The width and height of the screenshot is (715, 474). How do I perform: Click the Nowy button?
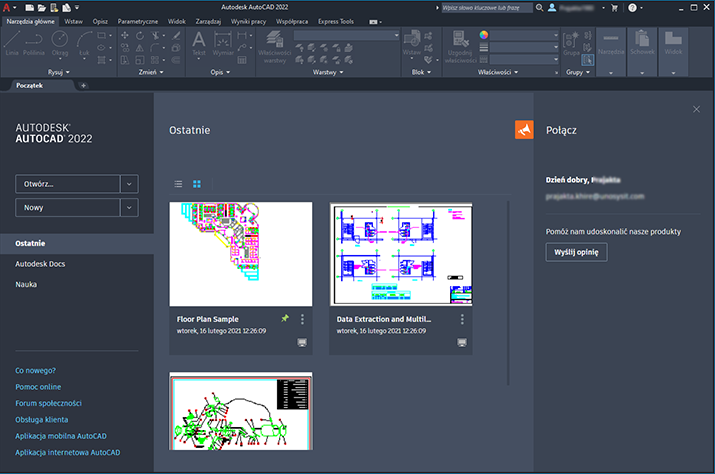pos(67,208)
